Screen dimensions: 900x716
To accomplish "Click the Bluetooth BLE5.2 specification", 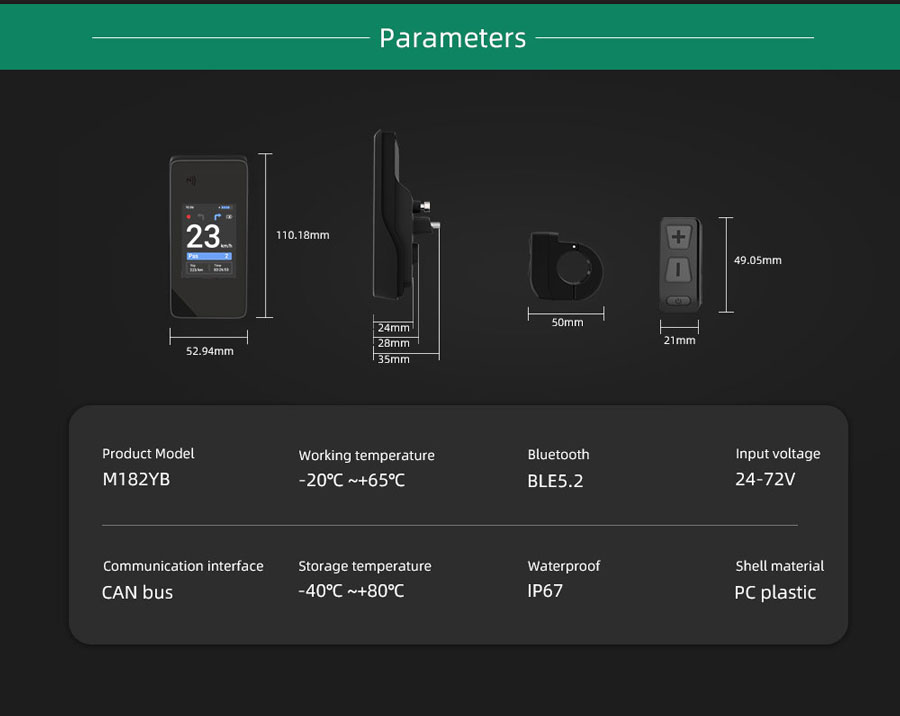I will [x=555, y=480].
